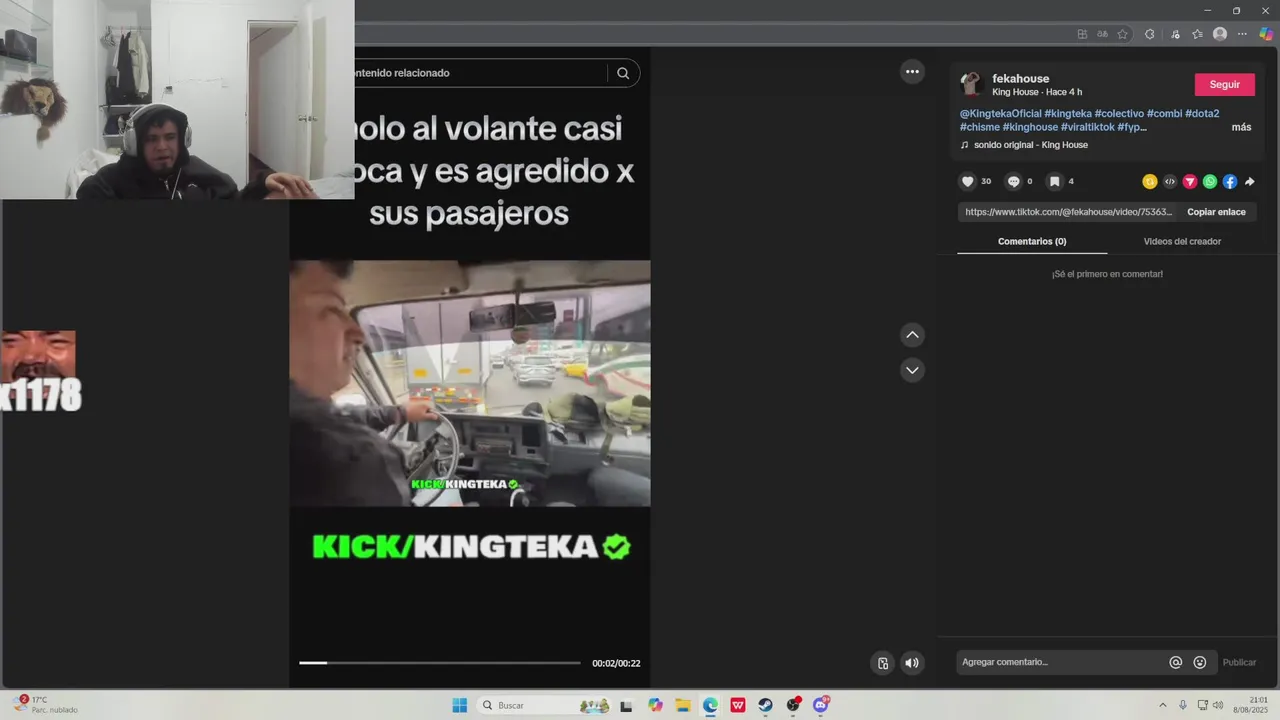Share the video to WhatsApp

pyautogui.click(x=1210, y=181)
